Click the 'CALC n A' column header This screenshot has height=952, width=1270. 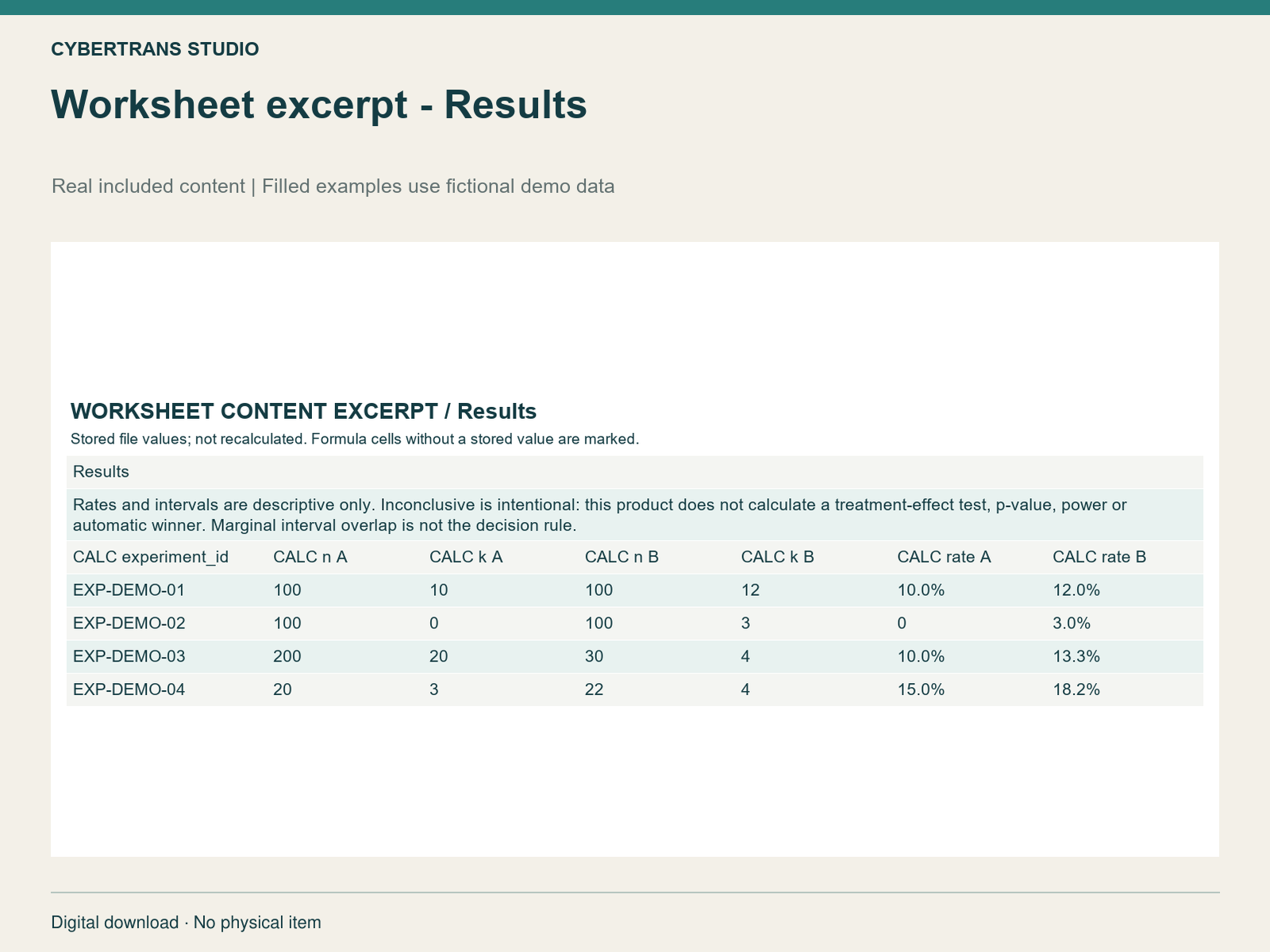tap(310, 557)
